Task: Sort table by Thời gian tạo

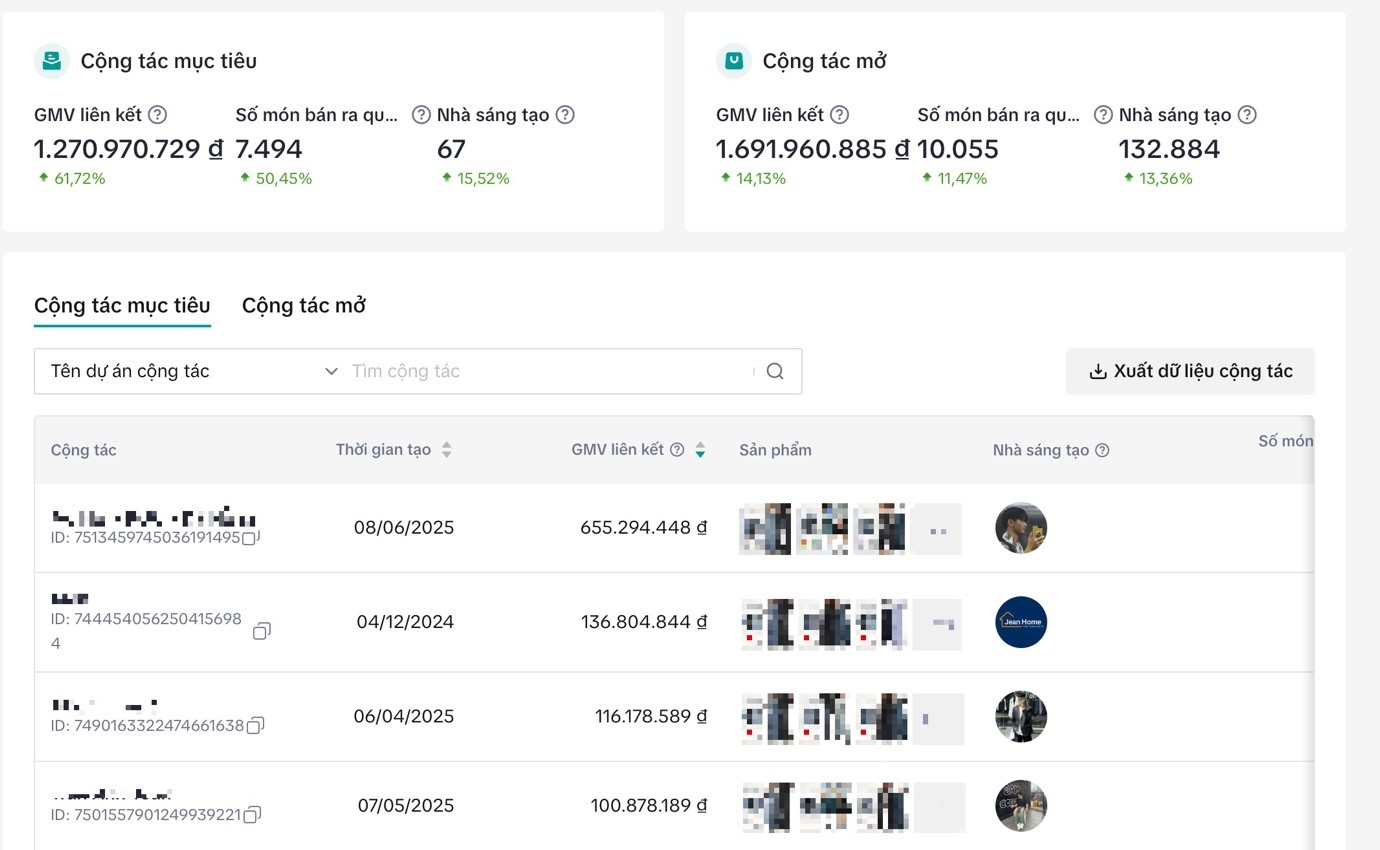Action: point(446,450)
